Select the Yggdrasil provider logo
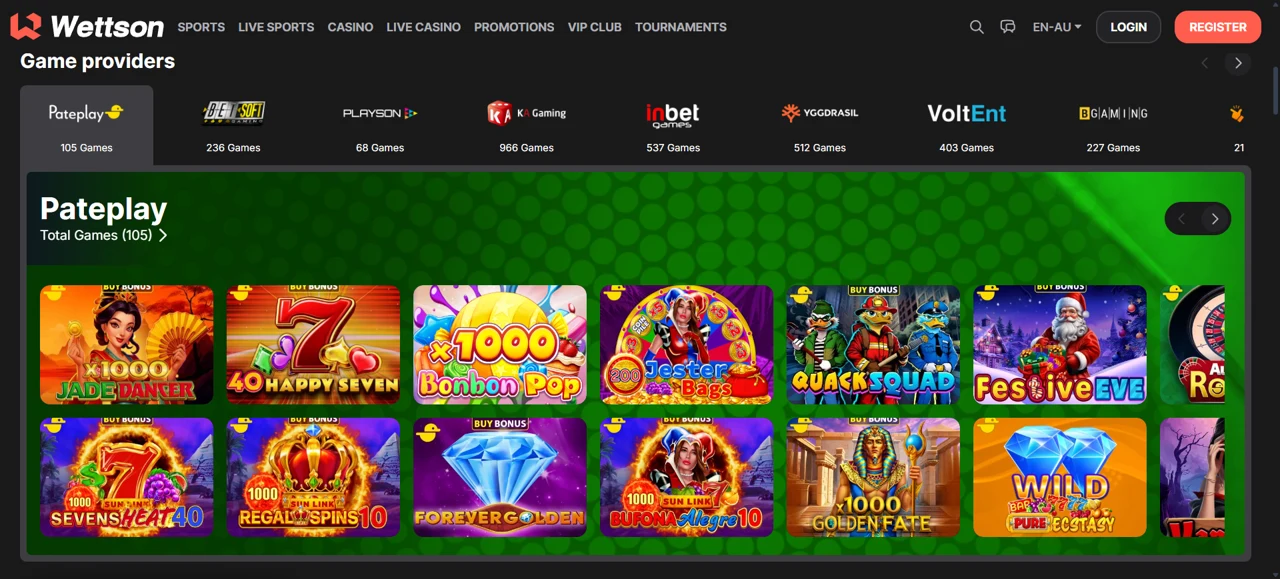 (x=820, y=113)
